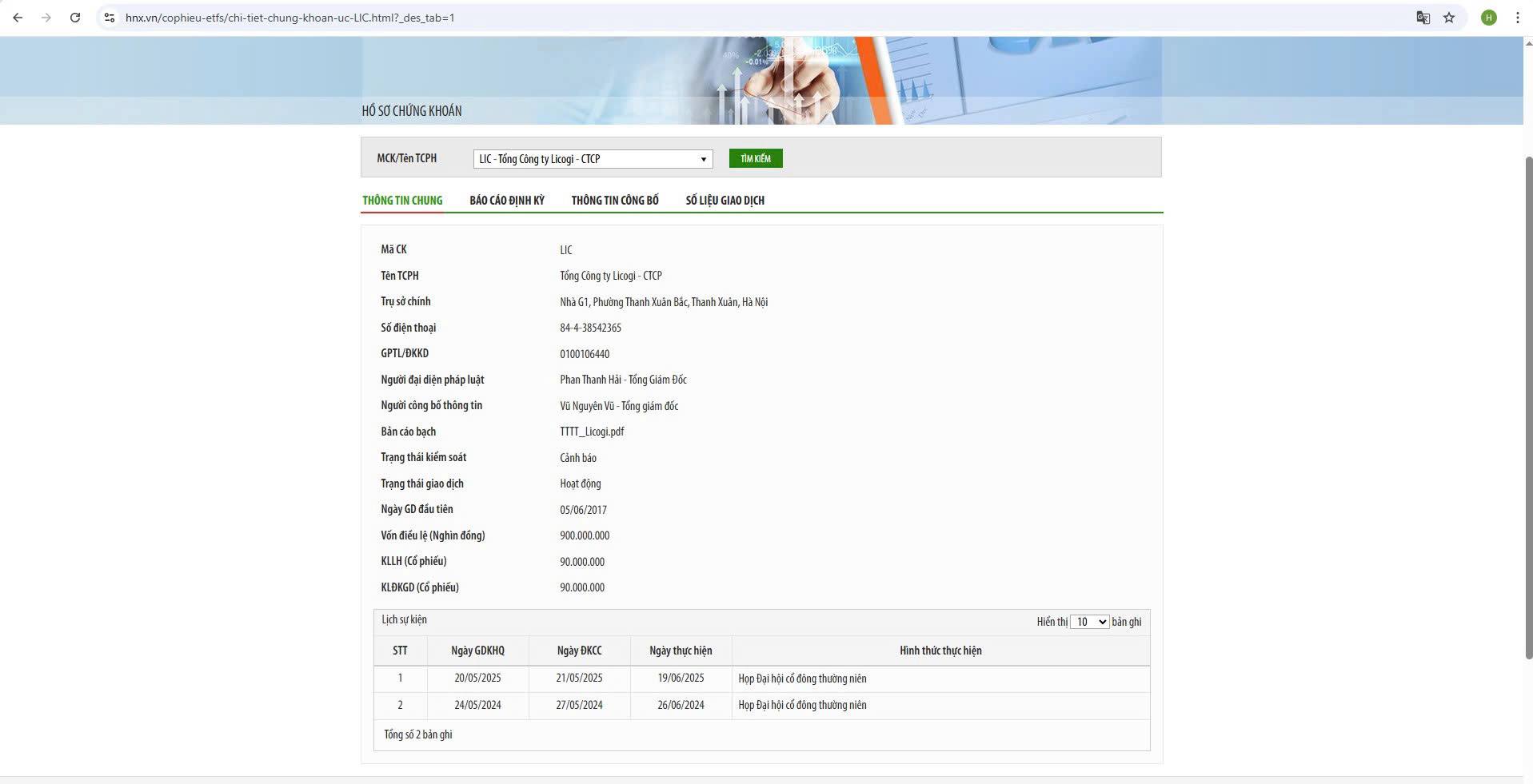Open the Google Translate page icon
The image size is (1533, 784).
pos(1423,18)
